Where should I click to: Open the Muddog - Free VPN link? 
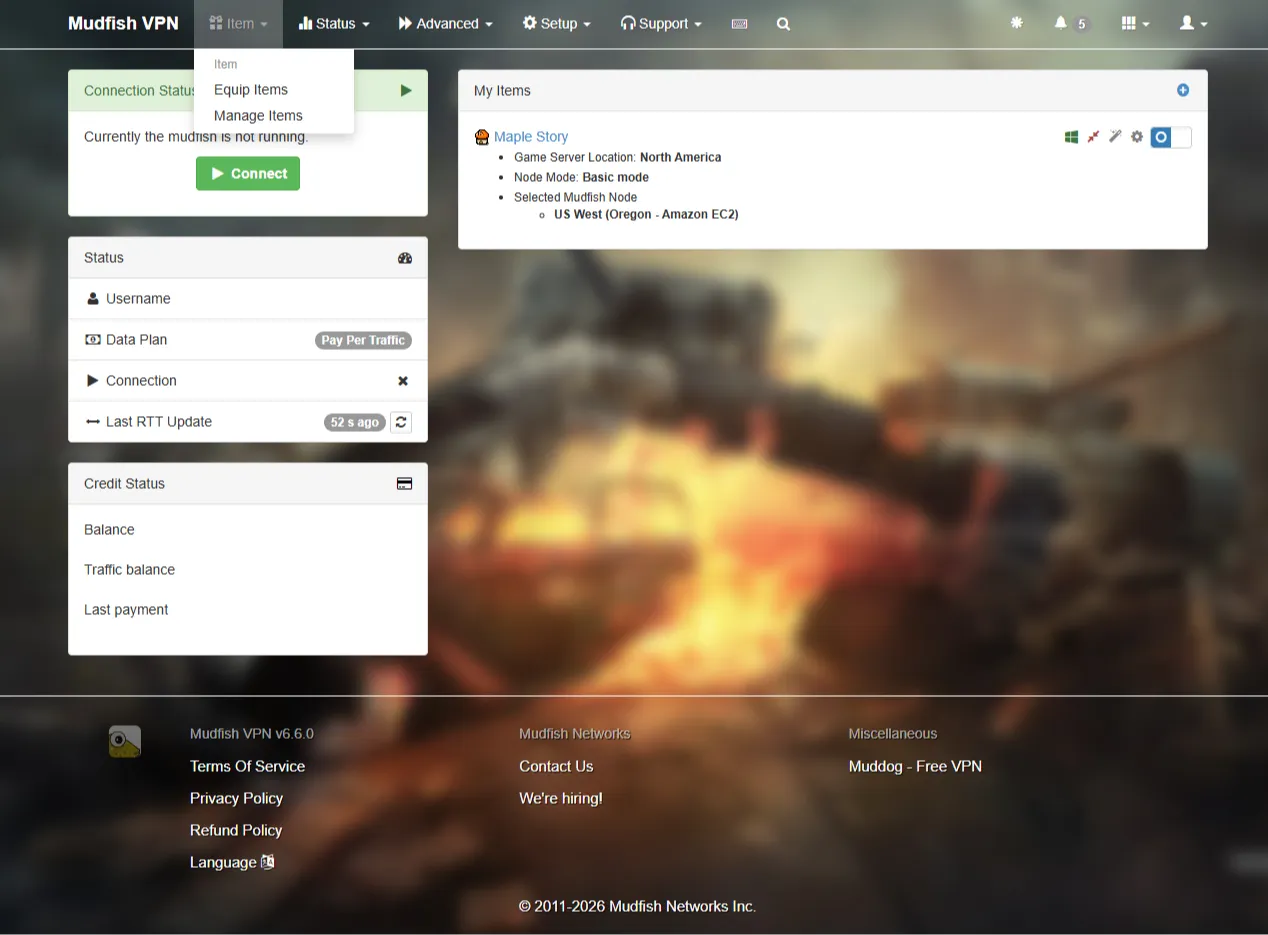[x=915, y=766]
